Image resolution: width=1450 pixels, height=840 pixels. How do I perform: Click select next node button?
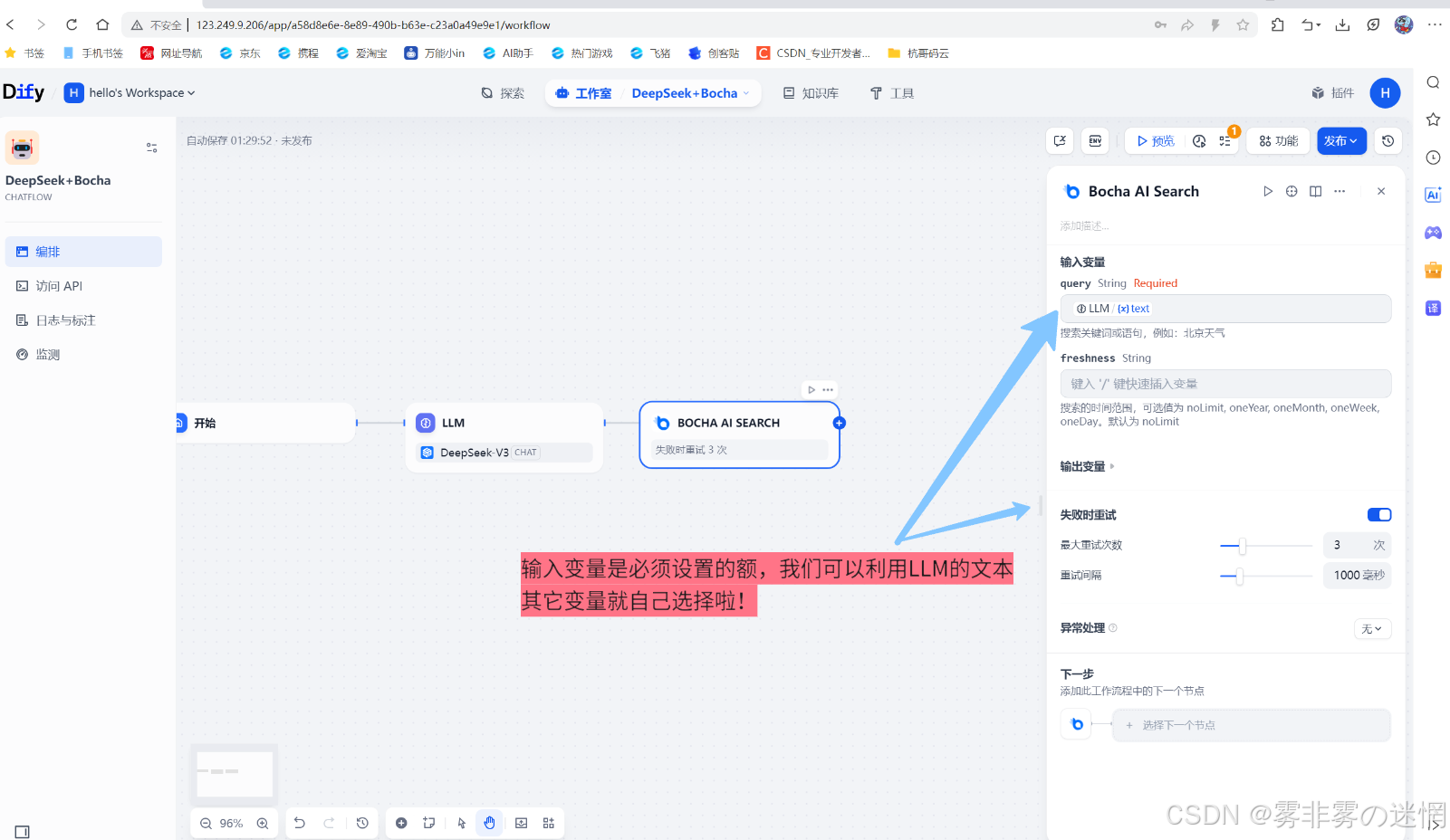pos(1251,725)
